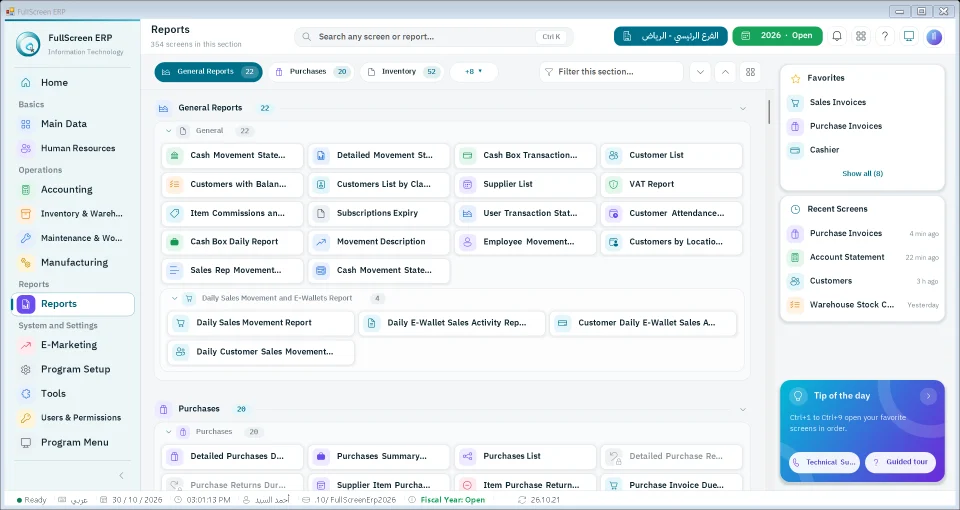960x510 pixels.
Task: Click the Main Data grid icon
Action: 26,124
